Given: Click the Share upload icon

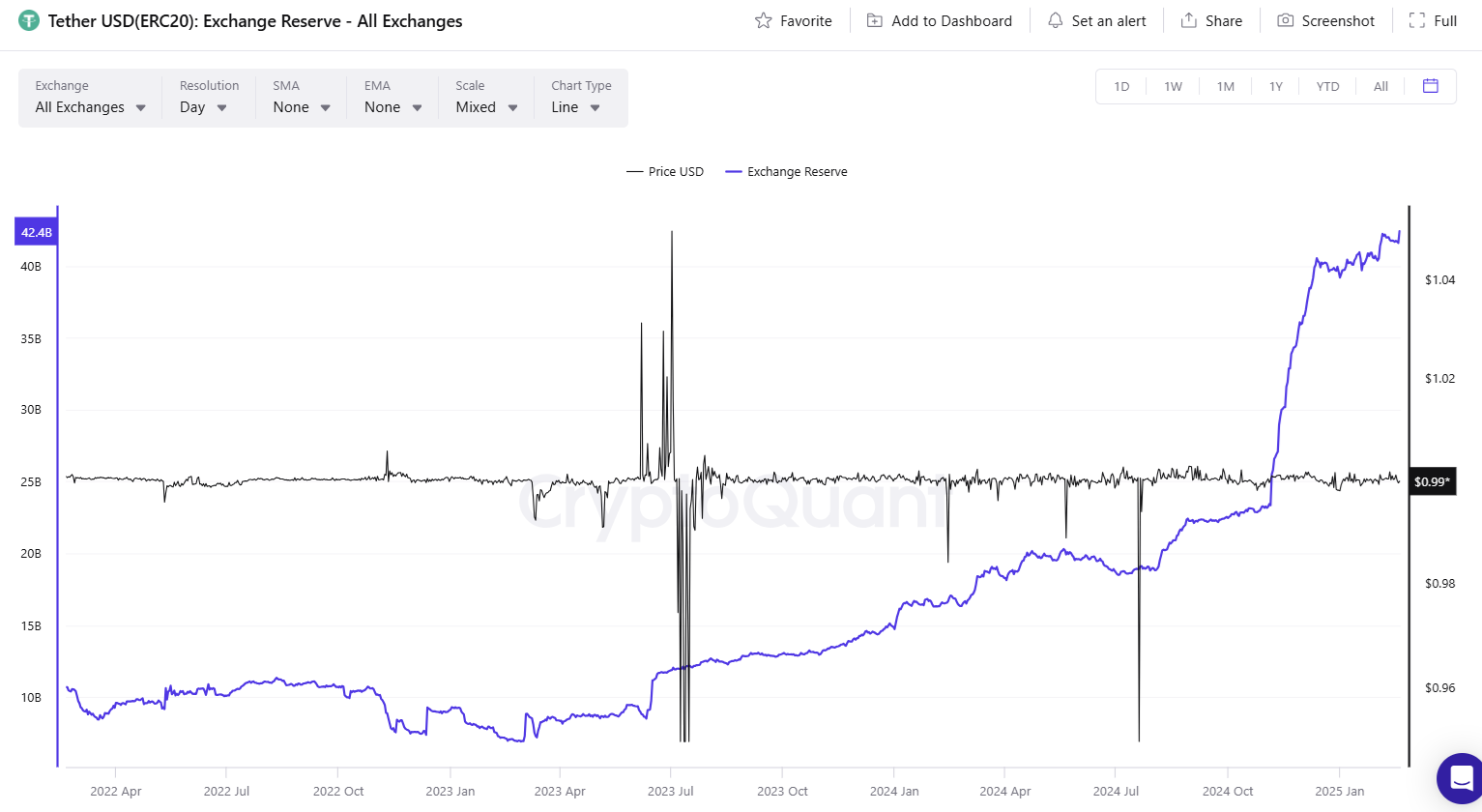Looking at the screenshot, I should [x=1189, y=20].
